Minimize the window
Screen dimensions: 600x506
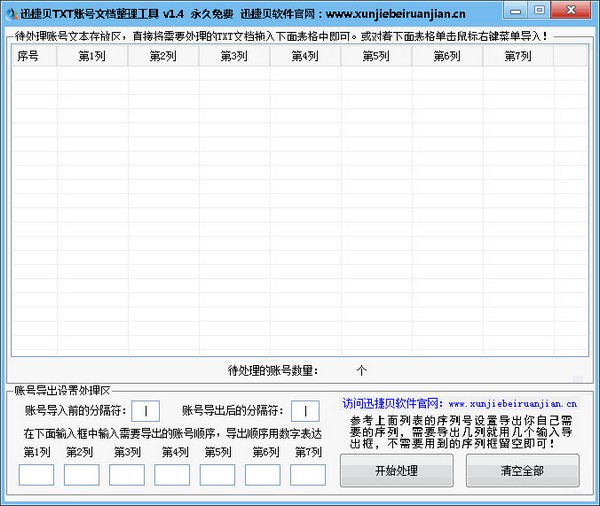(x=515, y=10)
